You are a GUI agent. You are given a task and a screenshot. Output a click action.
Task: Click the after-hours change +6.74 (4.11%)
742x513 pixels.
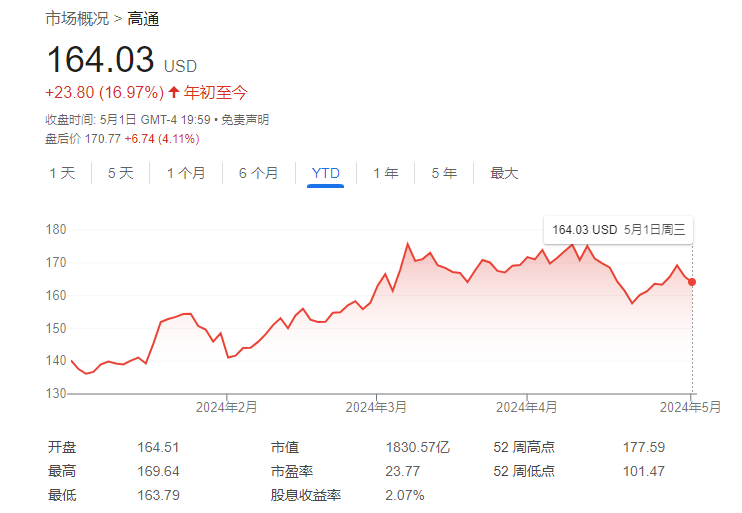point(162,139)
